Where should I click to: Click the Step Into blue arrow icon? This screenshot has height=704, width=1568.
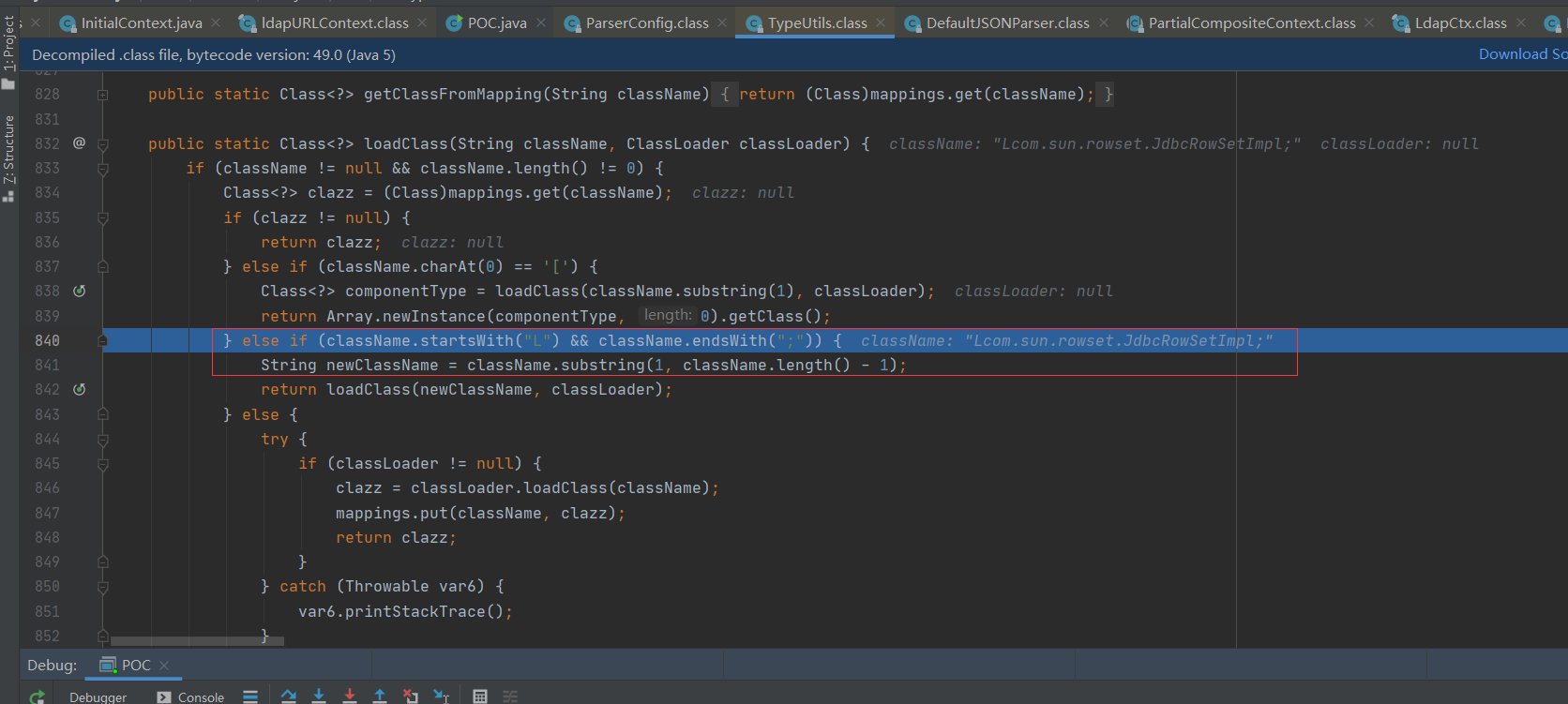tap(319, 696)
